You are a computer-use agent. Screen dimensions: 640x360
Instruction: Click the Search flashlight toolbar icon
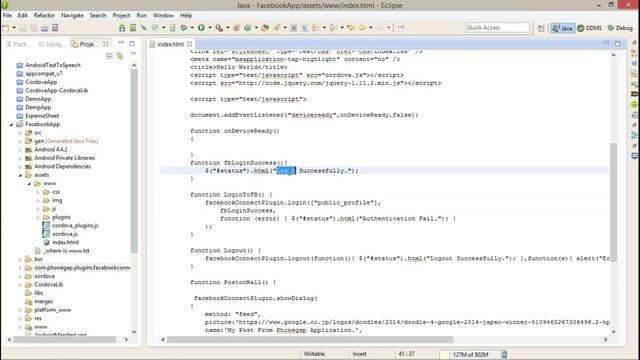(277, 28)
